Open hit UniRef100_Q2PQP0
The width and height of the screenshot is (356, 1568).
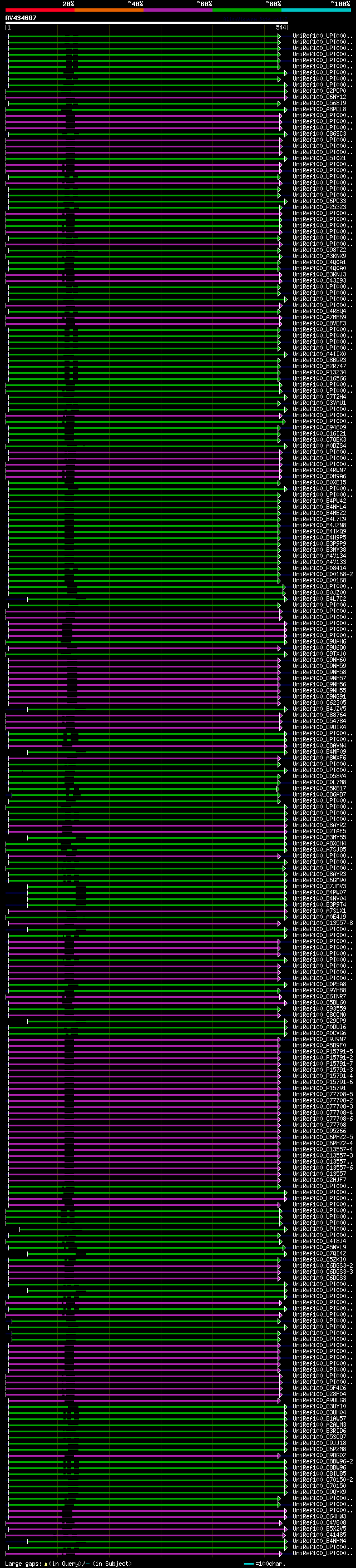(x=319, y=91)
